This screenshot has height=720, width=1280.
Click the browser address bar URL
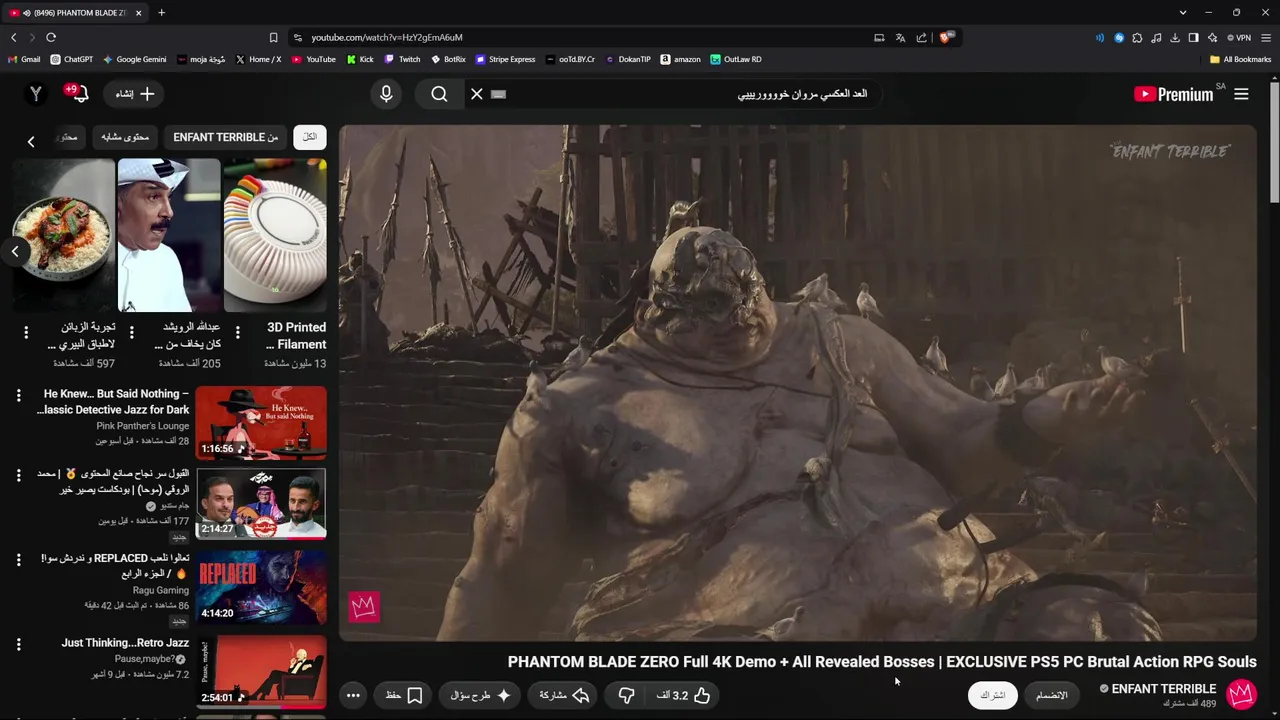pyautogui.click(x=386, y=37)
